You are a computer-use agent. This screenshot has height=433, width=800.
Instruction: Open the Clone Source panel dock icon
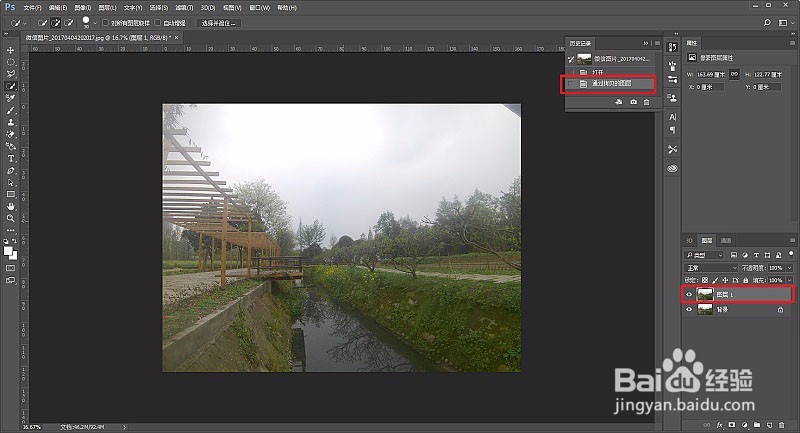point(672,98)
